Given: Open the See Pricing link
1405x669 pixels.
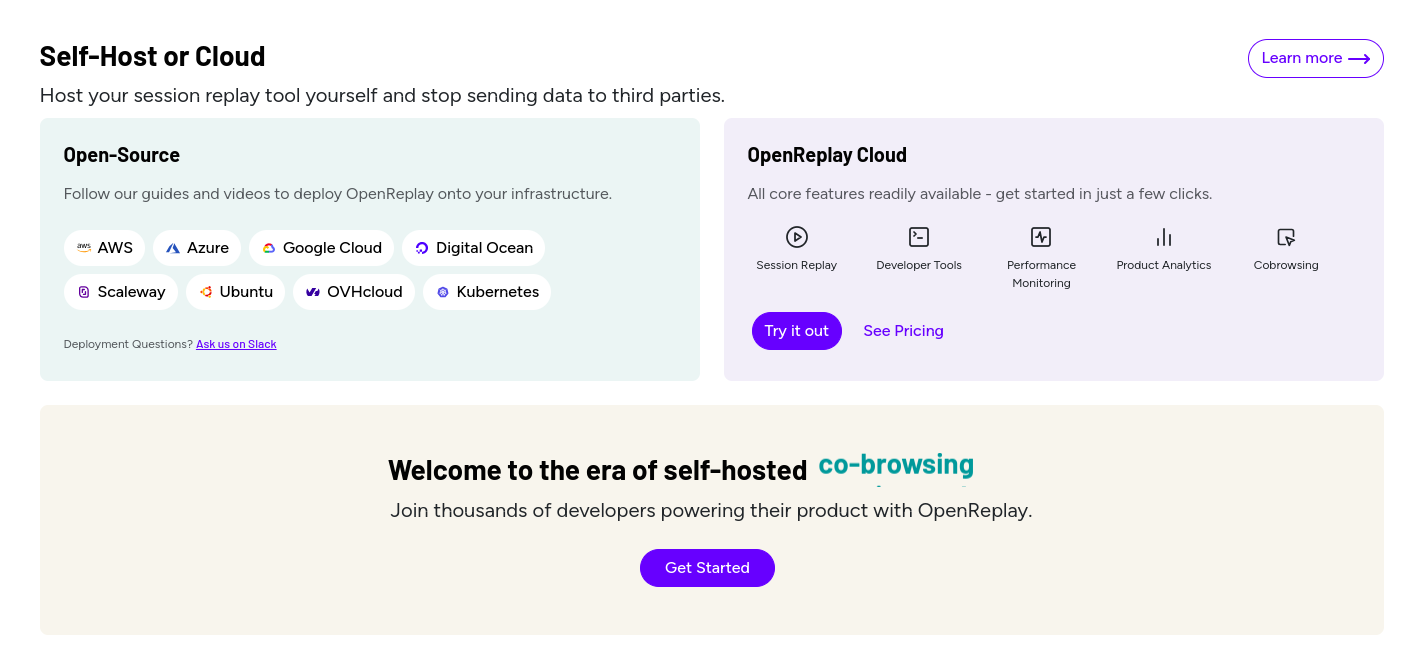Looking at the screenshot, I should tap(903, 331).
